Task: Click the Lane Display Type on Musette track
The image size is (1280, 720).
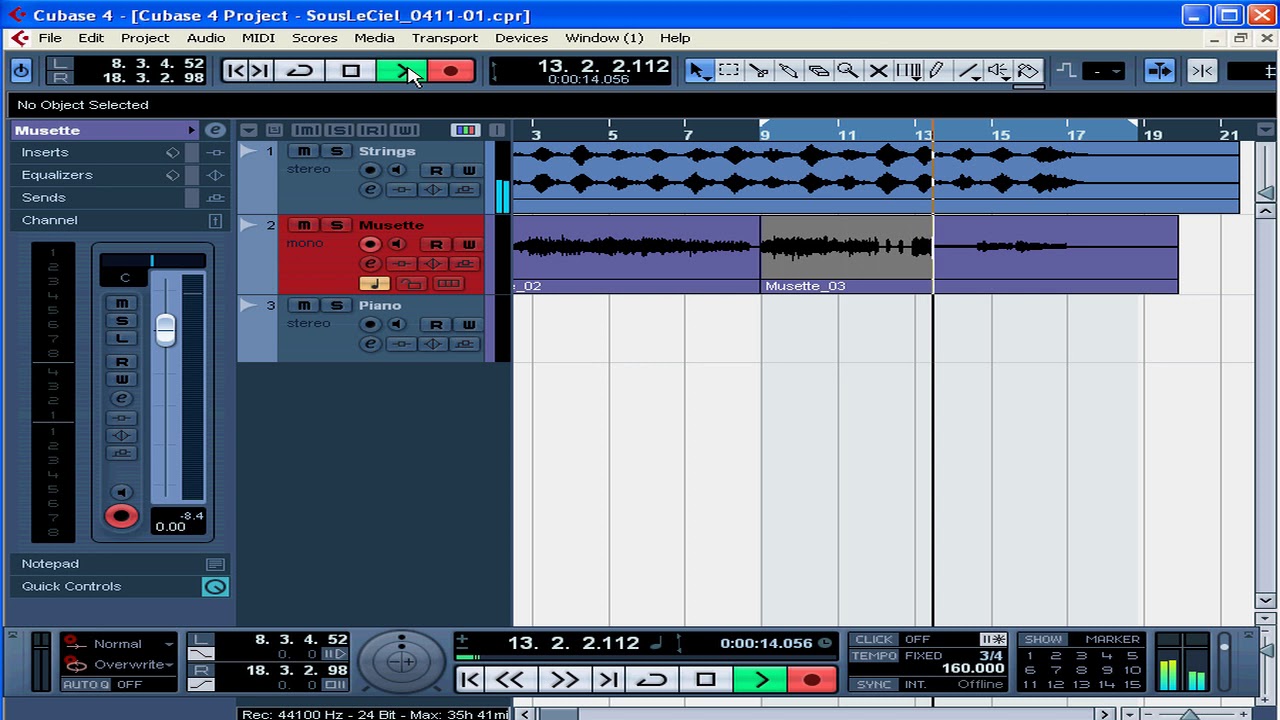Action: pos(448,284)
